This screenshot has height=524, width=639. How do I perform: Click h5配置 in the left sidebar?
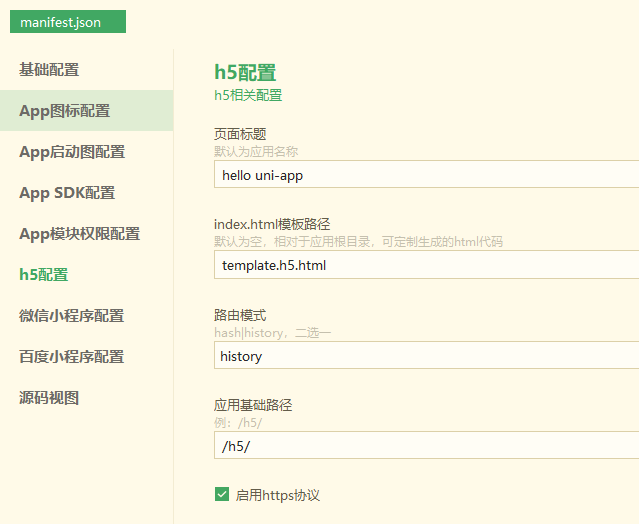[x=43, y=275]
